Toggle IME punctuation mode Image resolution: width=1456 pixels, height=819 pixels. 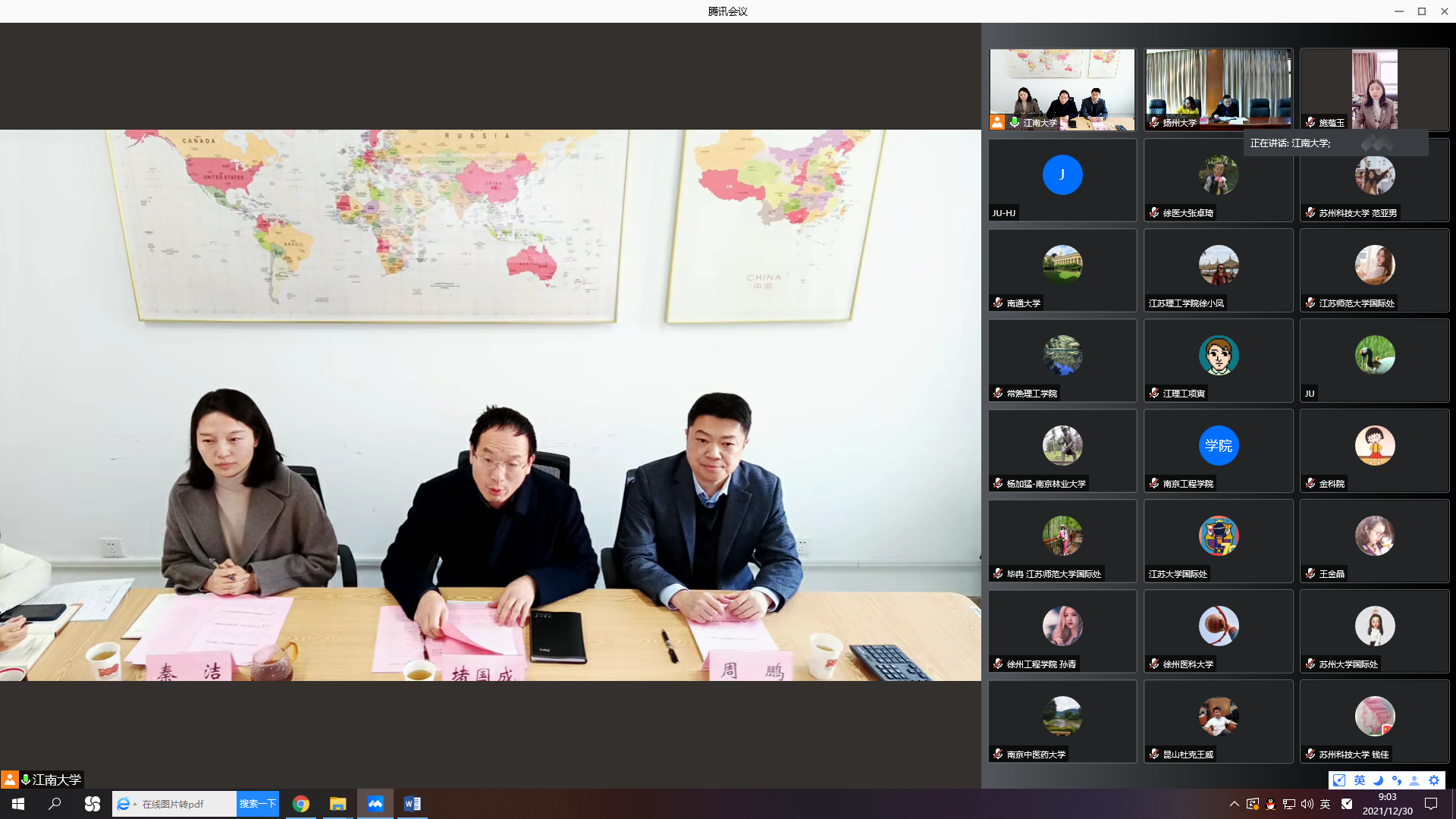coord(1396,780)
